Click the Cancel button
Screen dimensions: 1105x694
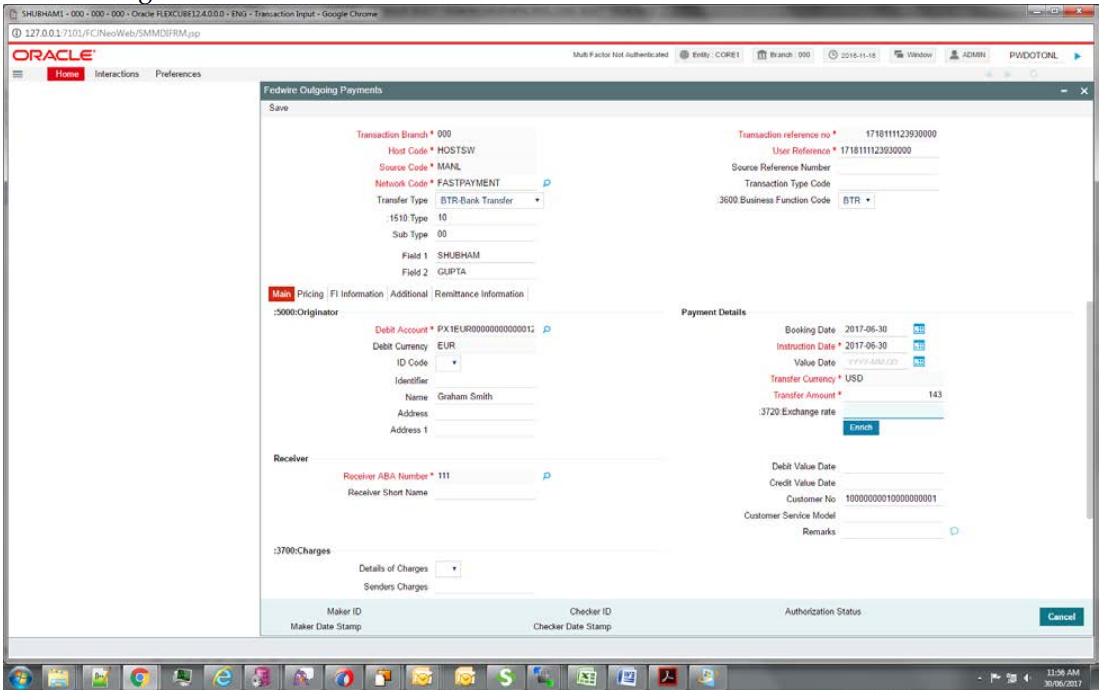pos(1061,617)
